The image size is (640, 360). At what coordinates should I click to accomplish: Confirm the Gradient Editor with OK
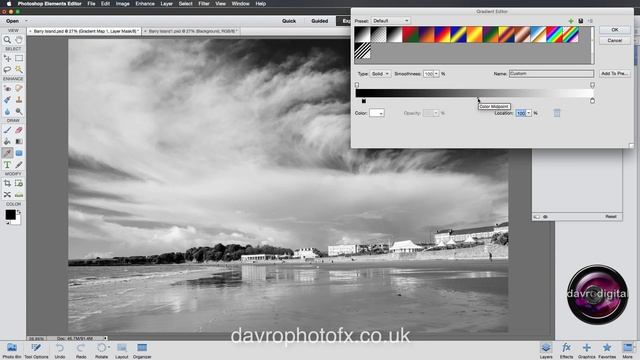click(x=615, y=30)
